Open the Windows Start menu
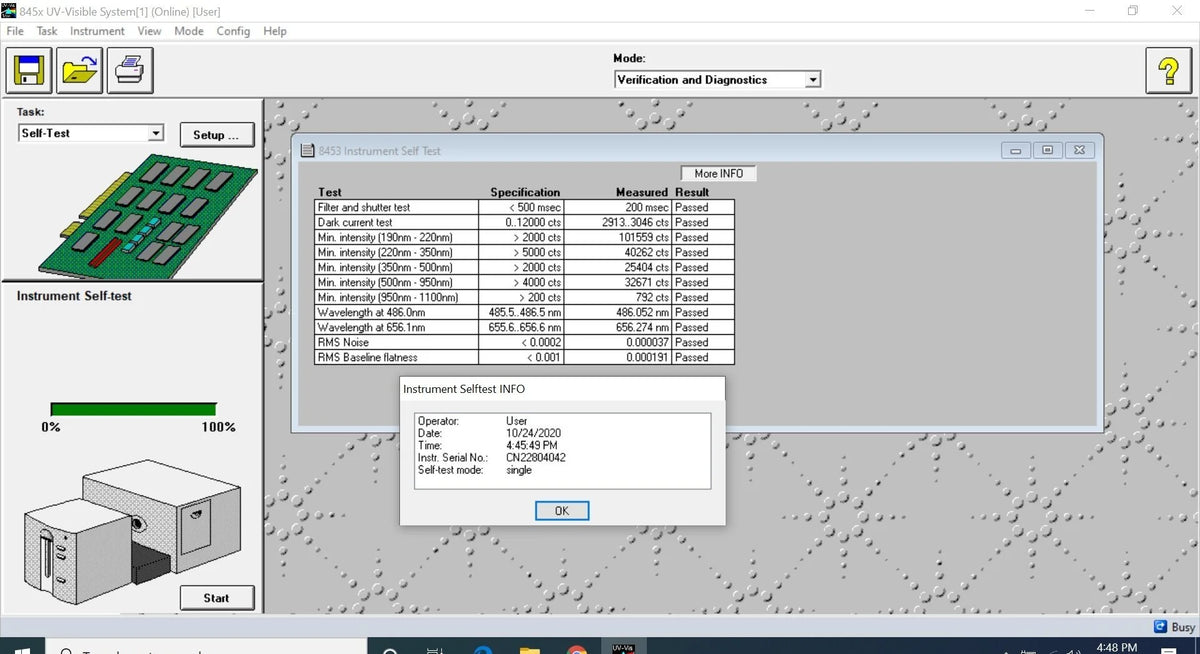The width and height of the screenshot is (1200, 654). [22, 648]
